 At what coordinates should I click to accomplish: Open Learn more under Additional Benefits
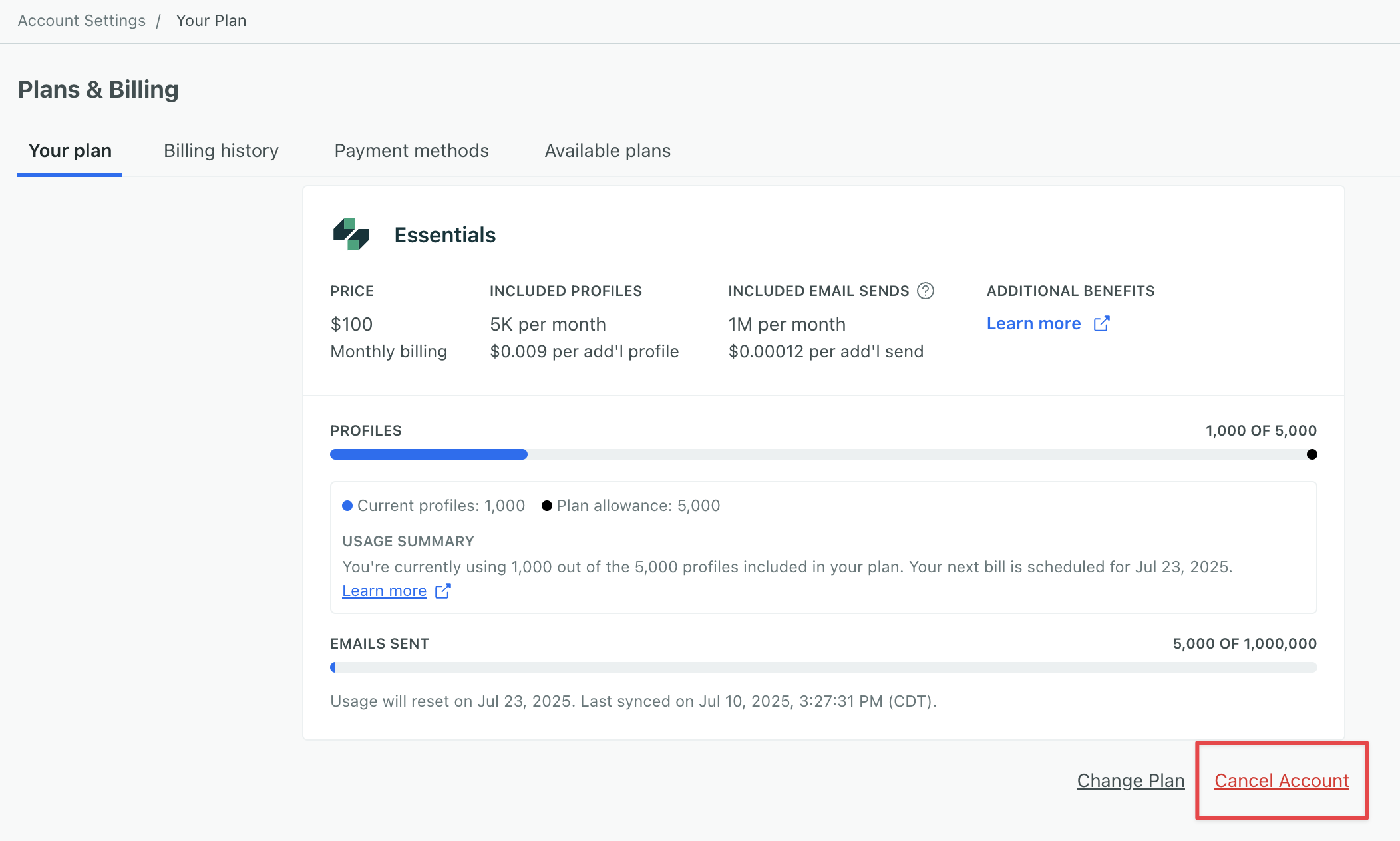[1033, 323]
